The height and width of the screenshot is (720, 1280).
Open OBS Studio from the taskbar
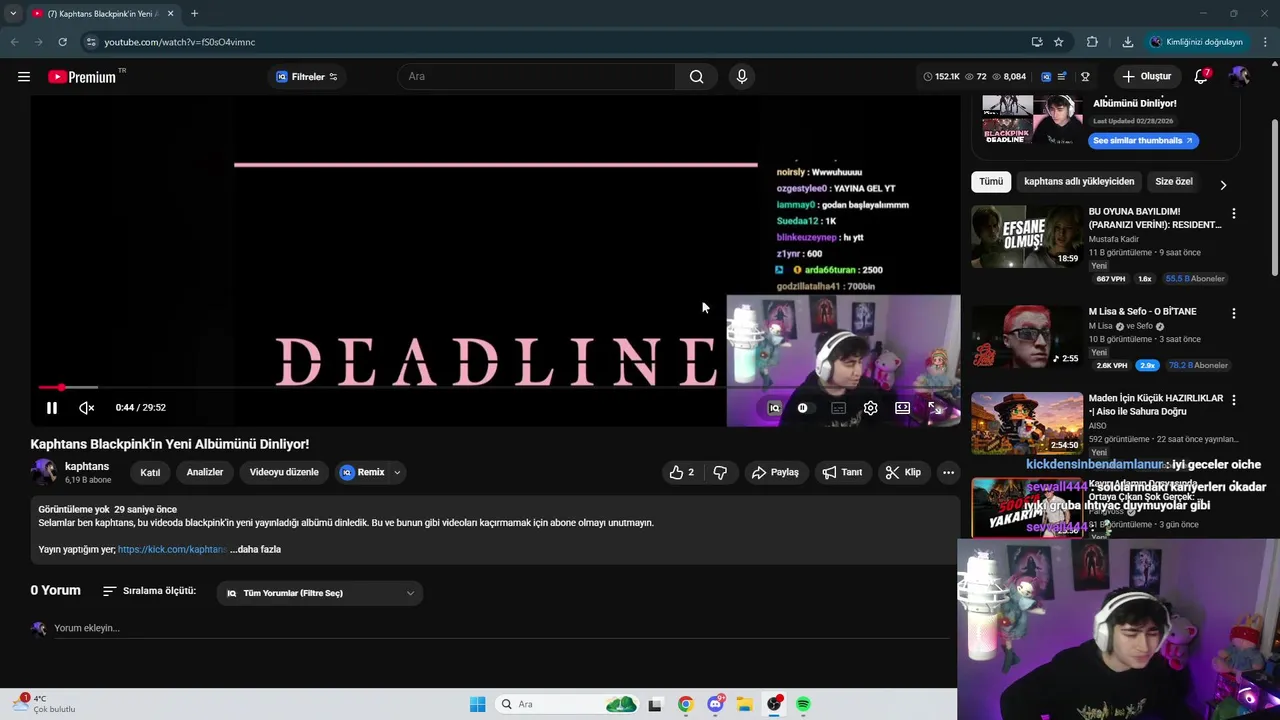pyautogui.click(x=774, y=704)
